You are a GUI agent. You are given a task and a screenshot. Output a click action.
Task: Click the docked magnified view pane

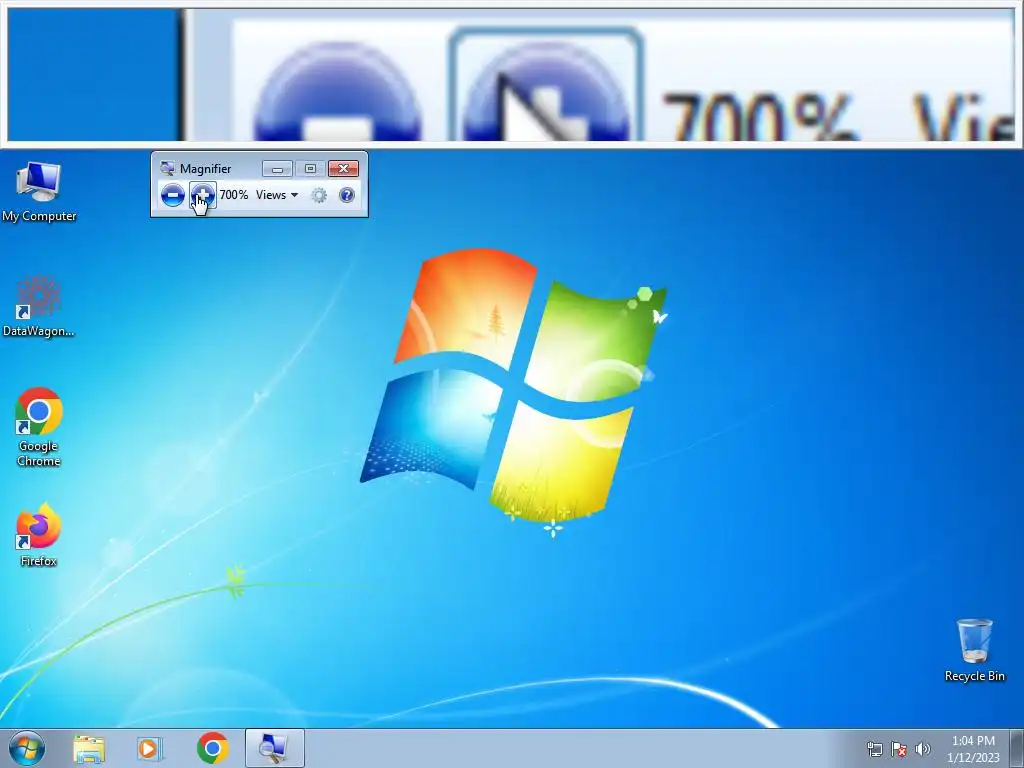pyautogui.click(x=512, y=74)
